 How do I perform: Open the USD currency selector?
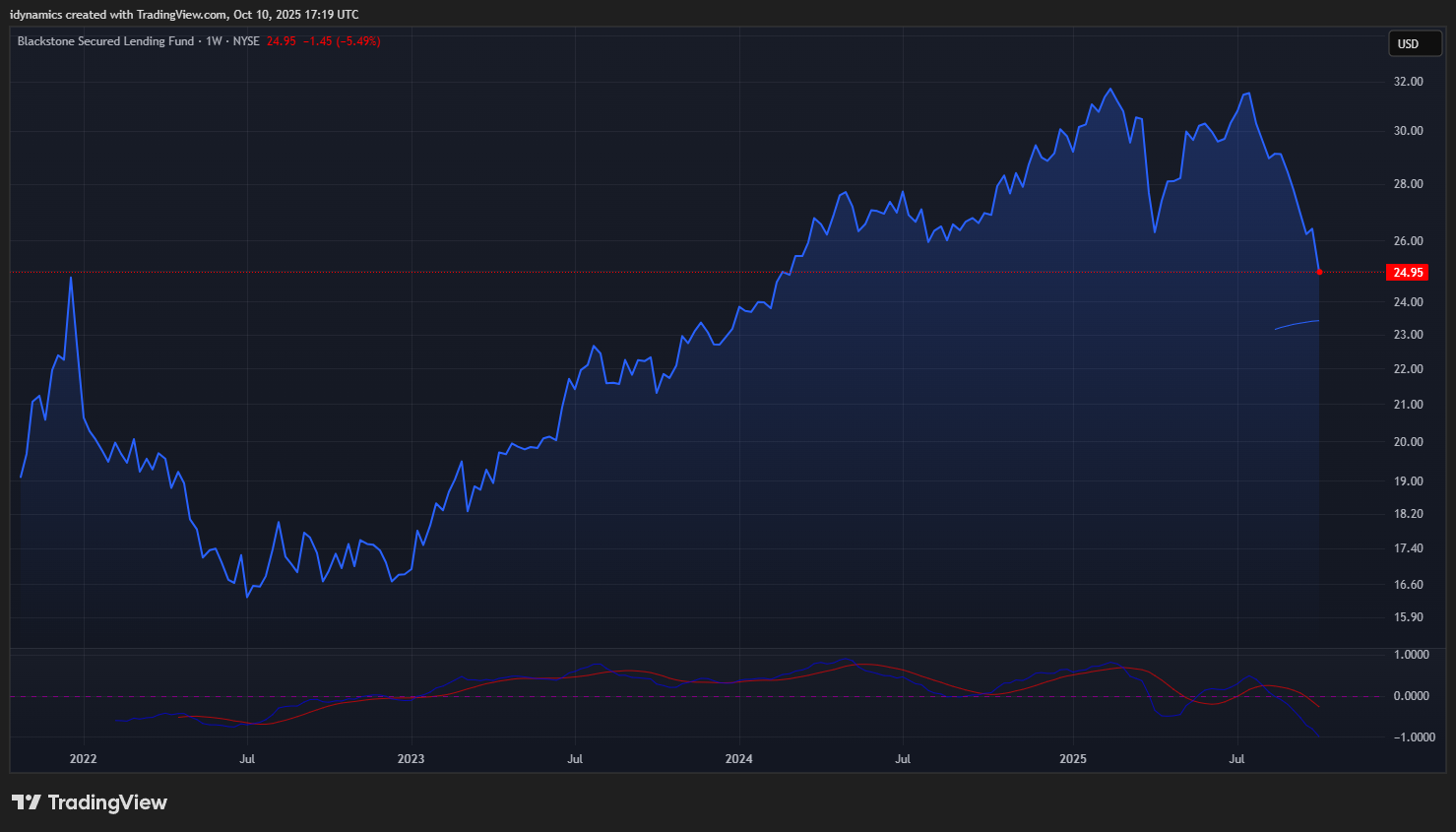tap(1414, 43)
